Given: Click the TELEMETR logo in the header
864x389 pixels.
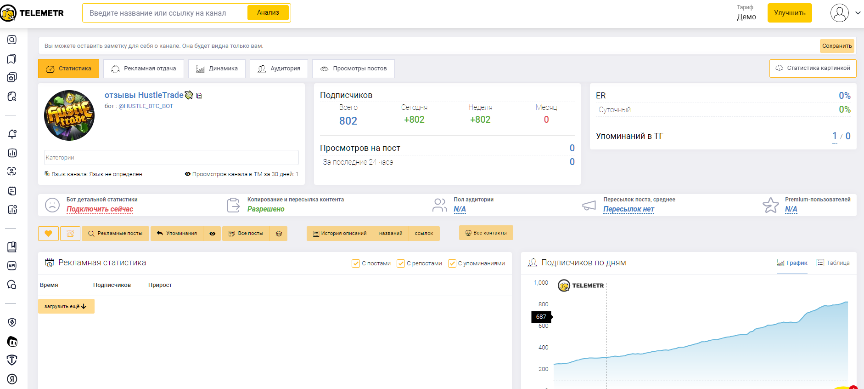Looking at the screenshot, I should 32,13.
